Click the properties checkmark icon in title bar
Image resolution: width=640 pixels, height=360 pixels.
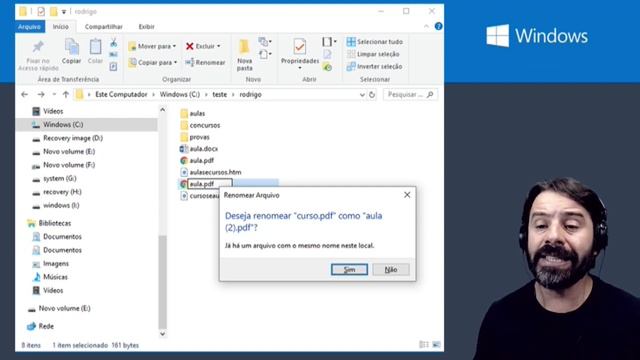(x=41, y=11)
